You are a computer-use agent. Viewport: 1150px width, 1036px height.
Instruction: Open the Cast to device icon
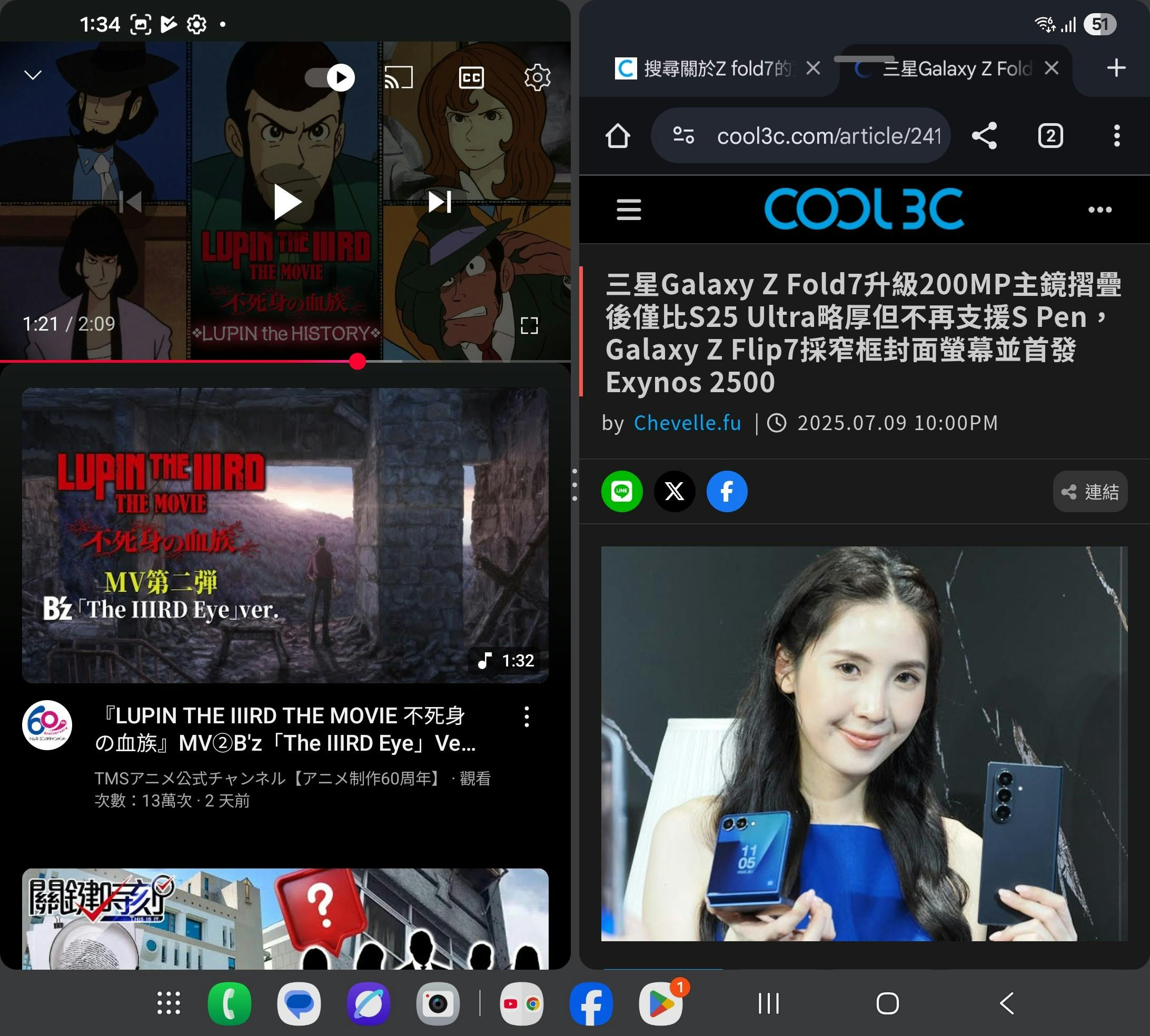click(399, 77)
